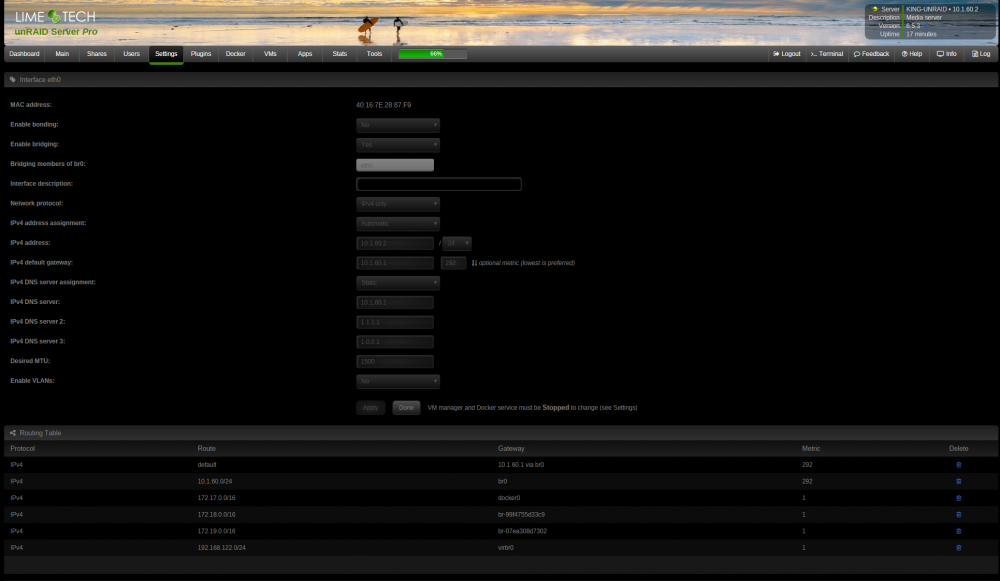Delete the 172.17.0.0/16 docker0 route
Screen dimensions: 1000x581
click(x=958, y=498)
